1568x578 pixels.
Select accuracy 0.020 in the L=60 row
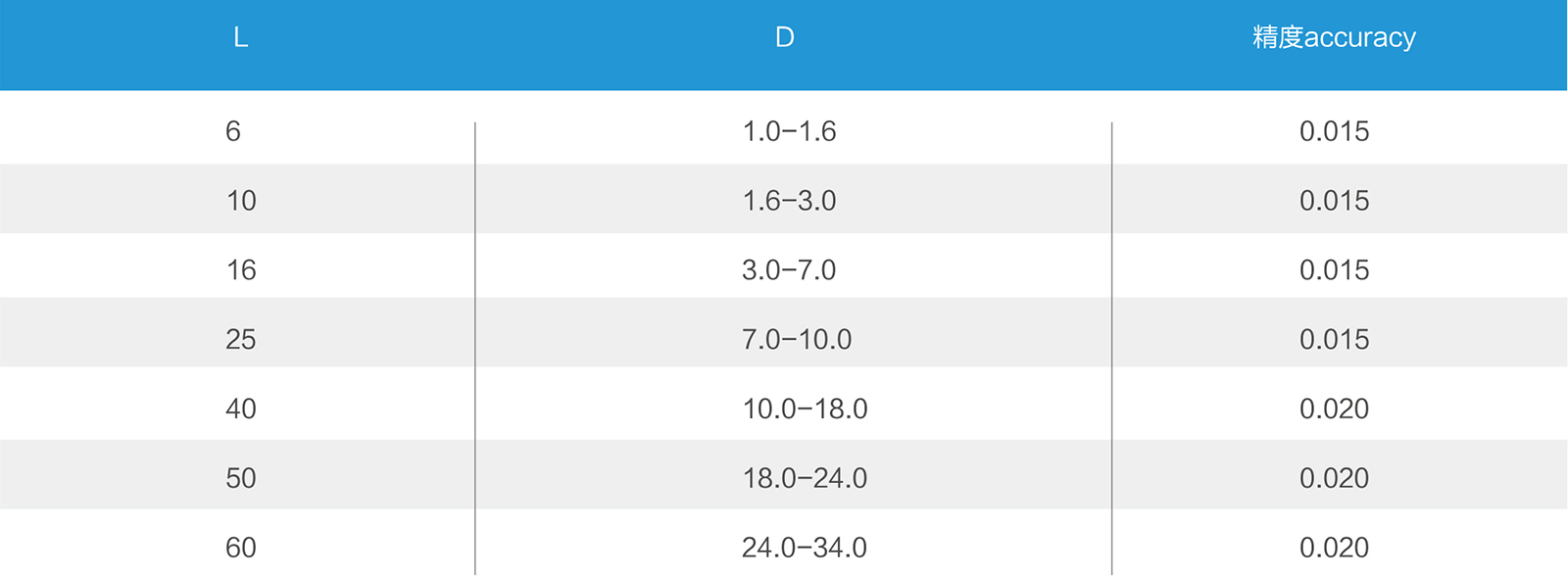1334,548
